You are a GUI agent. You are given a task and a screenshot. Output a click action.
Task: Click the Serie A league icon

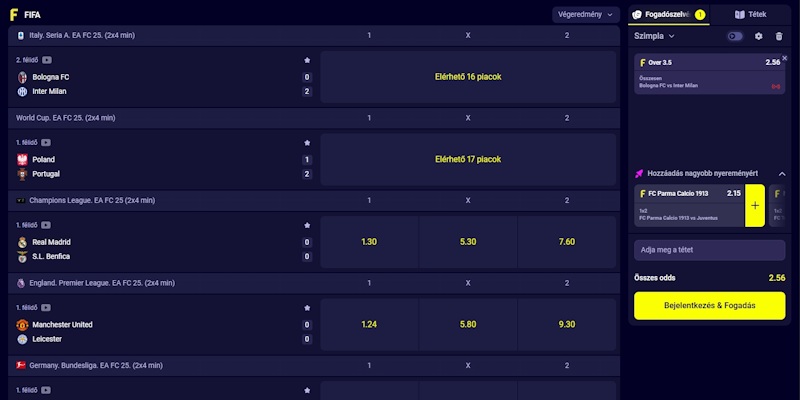(21, 36)
